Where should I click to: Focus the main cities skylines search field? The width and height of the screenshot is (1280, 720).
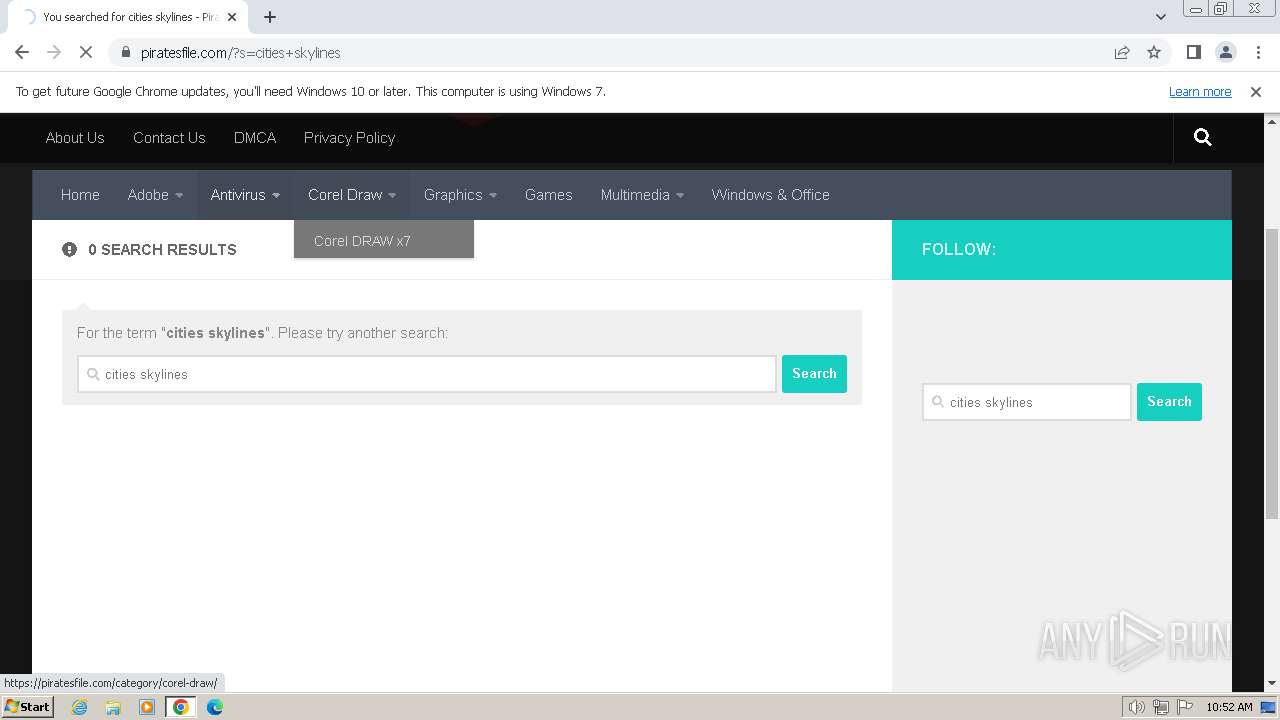[x=427, y=374]
